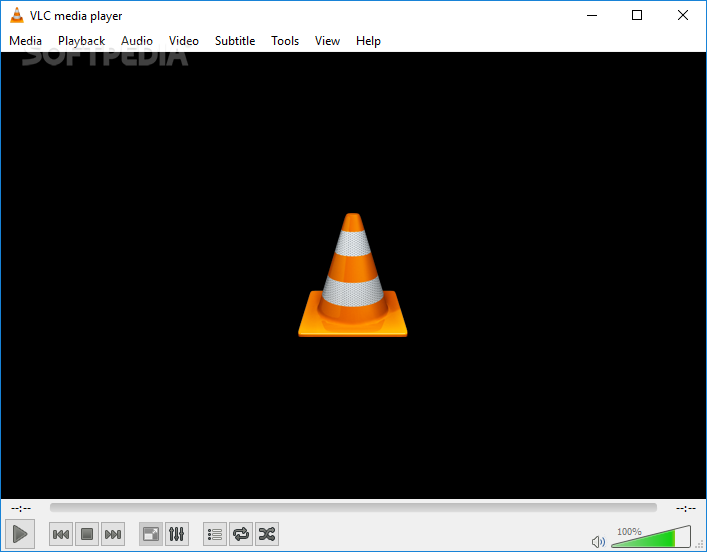The width and height of the screenshot is (707, 552).
Task: Toggle fullscreen video mode
Action: pyautogui.click(x=151, y=534)
